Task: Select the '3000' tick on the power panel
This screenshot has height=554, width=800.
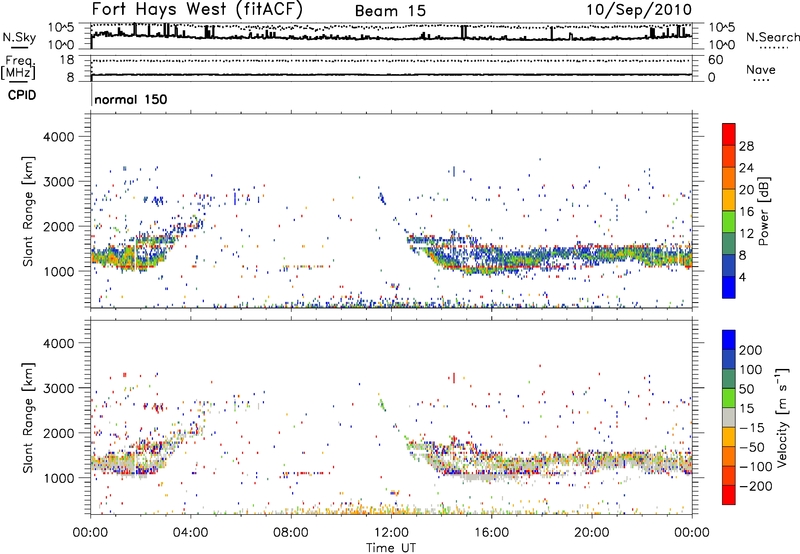Action: click(58, 182)
